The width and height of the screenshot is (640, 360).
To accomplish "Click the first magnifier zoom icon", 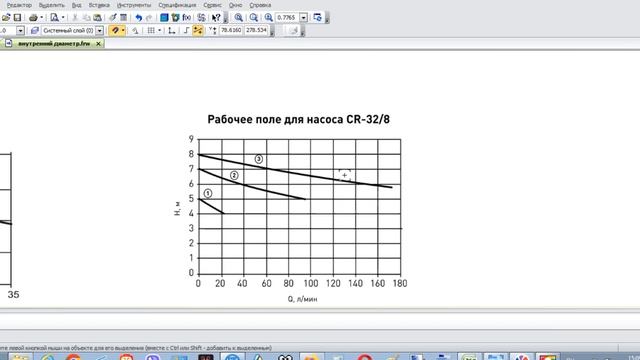I will (239, 18).
